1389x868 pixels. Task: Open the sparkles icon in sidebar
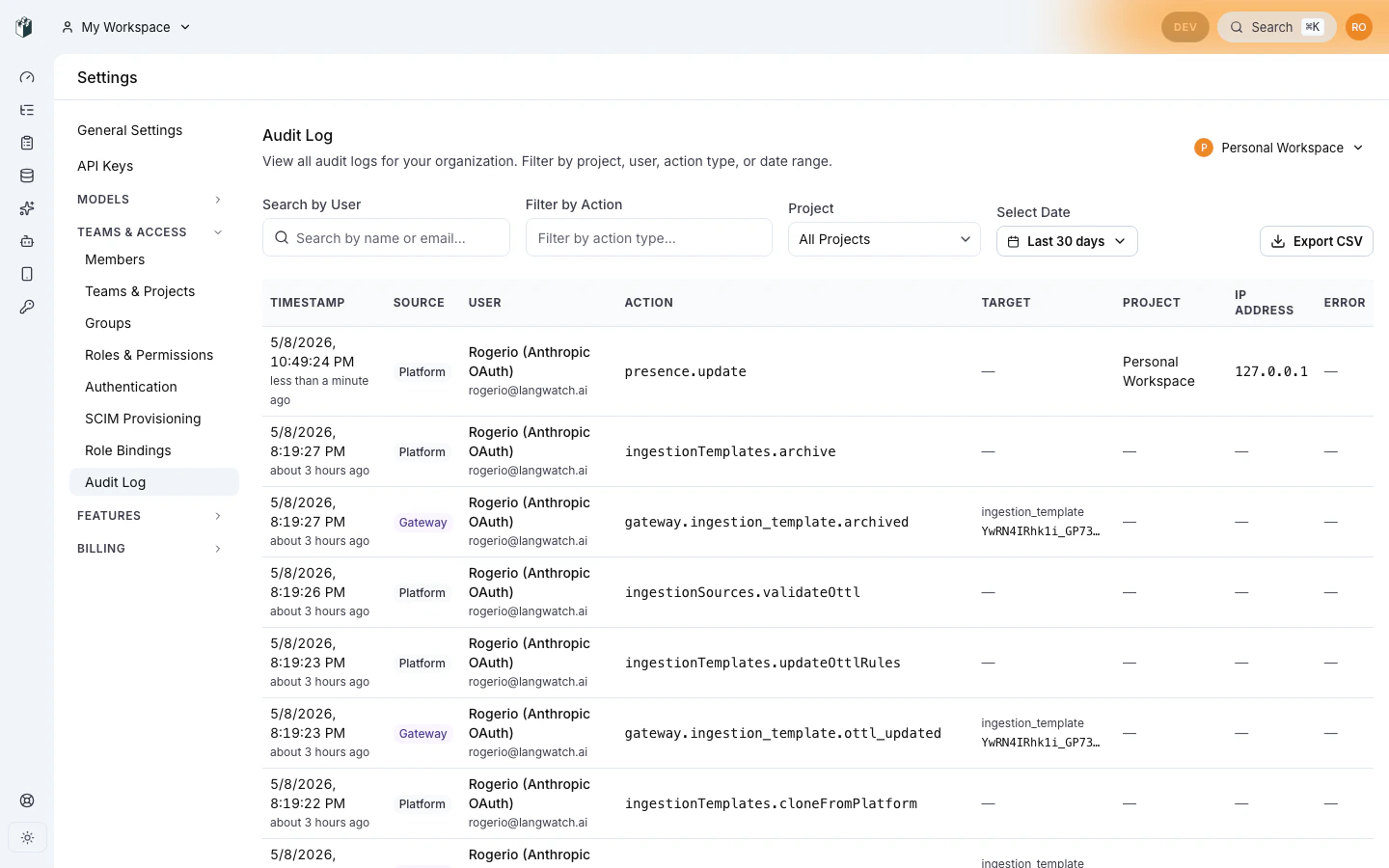pyautogui.click(x=27, y=208)
